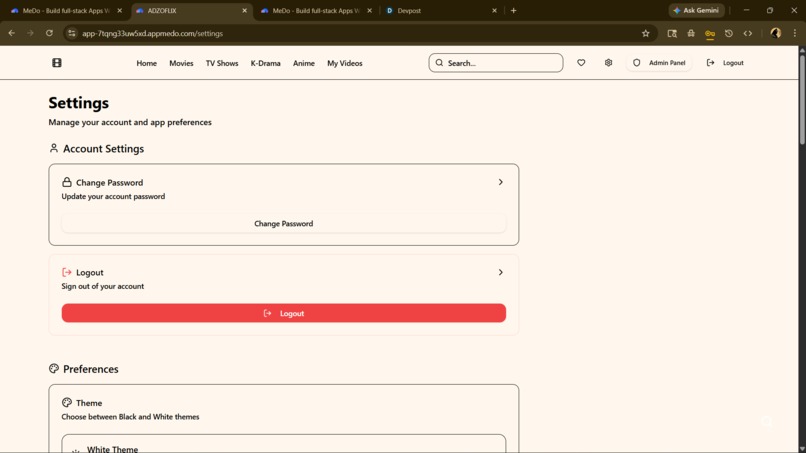Open the Movies section
Image resolution: width=806 pixels, height=453 pixels.
[181, 63]
